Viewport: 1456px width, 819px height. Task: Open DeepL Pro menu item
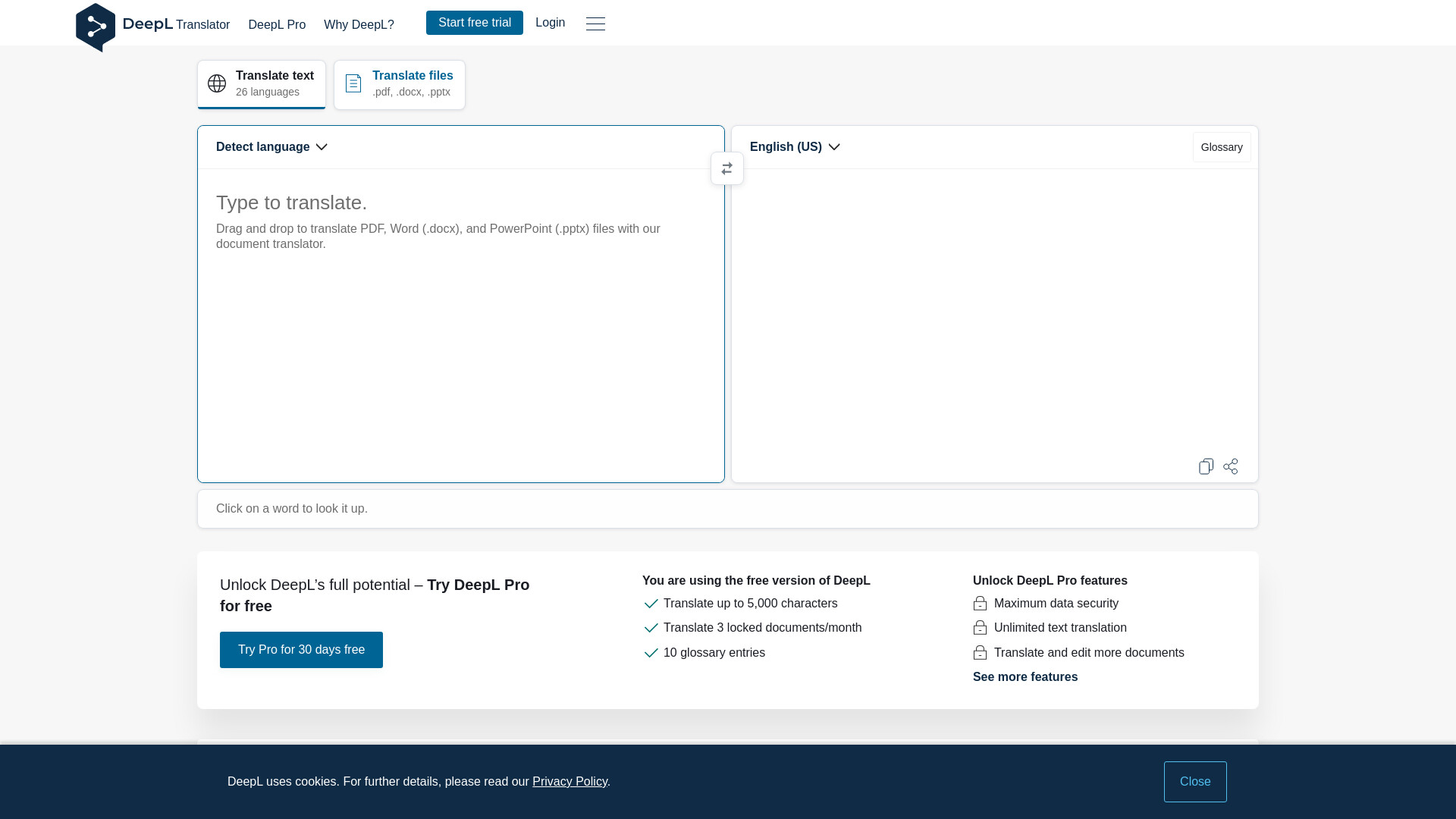[277, 25]
